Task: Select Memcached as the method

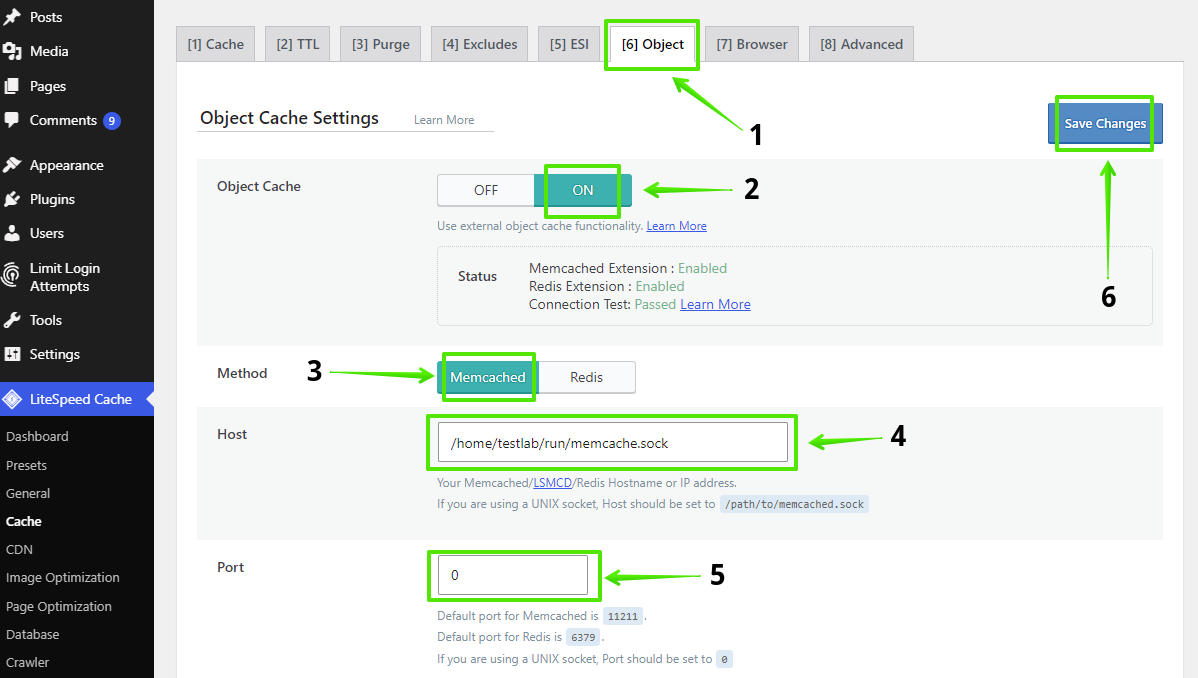Action: click(x=487, y=377)
